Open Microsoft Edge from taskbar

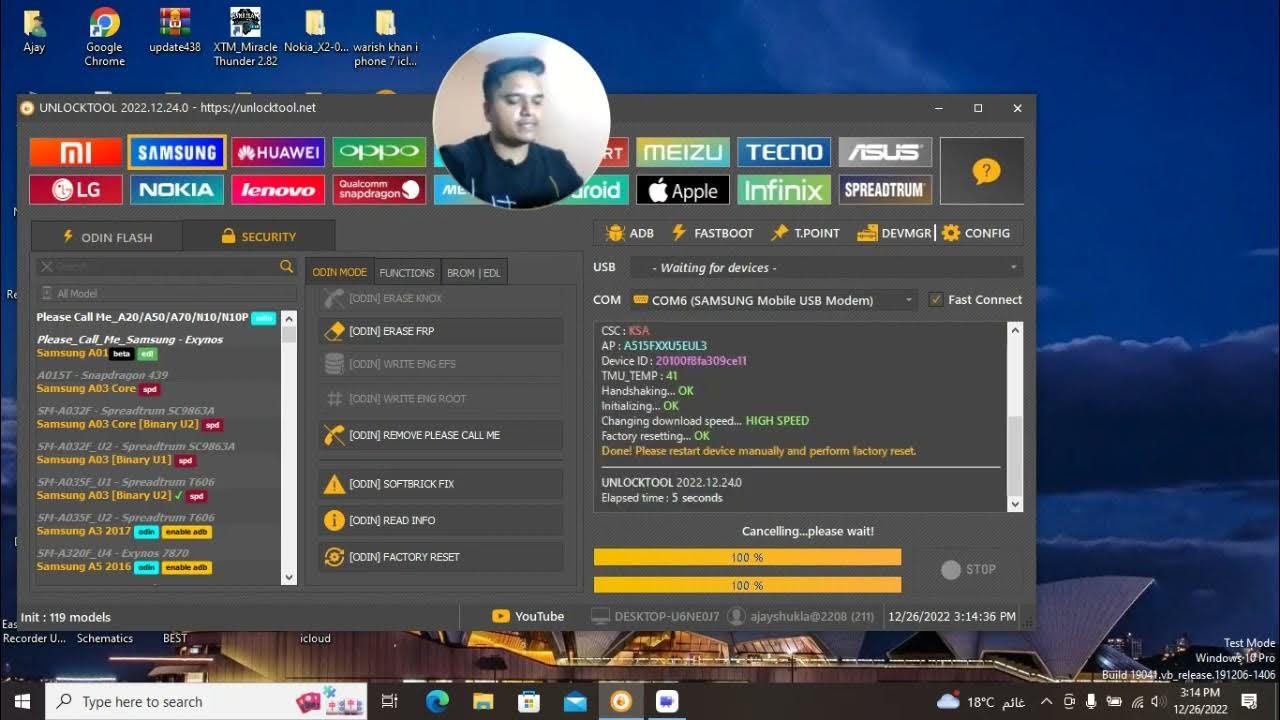(437, 701)
